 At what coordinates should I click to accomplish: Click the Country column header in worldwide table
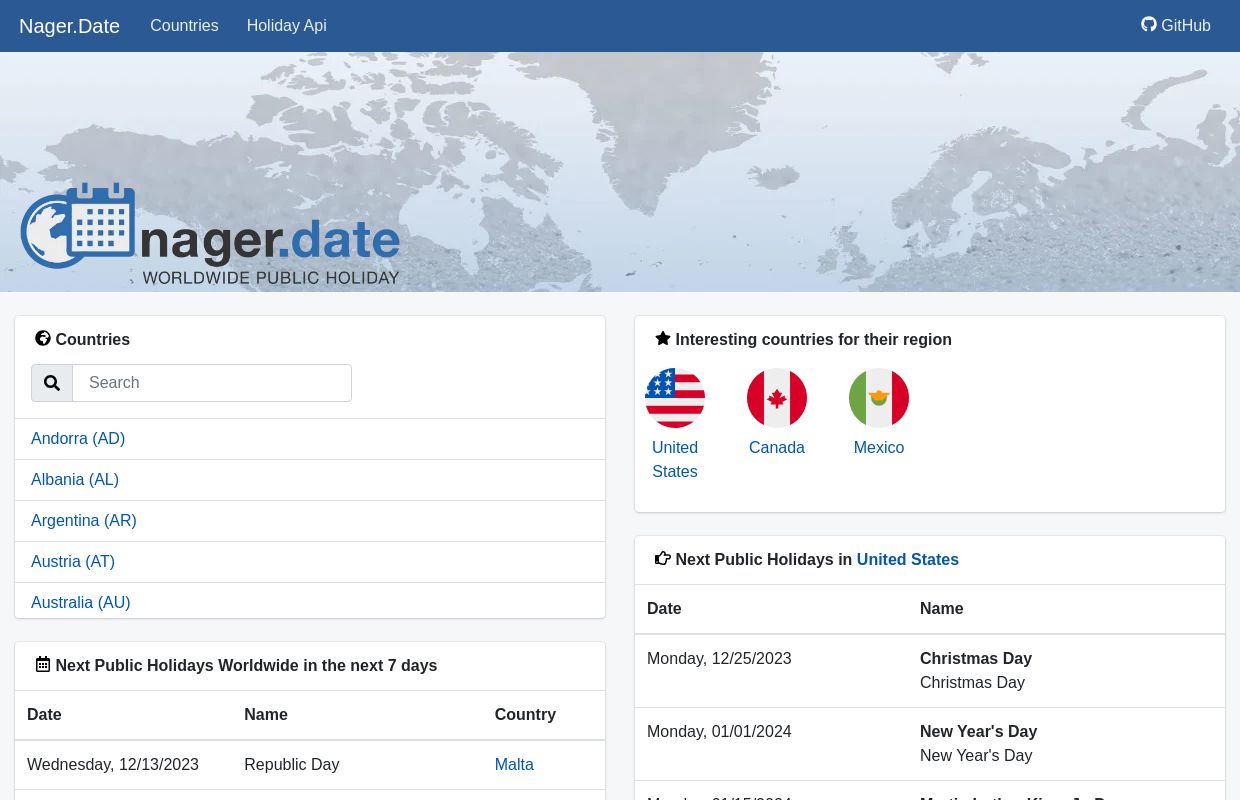[525, 715]
